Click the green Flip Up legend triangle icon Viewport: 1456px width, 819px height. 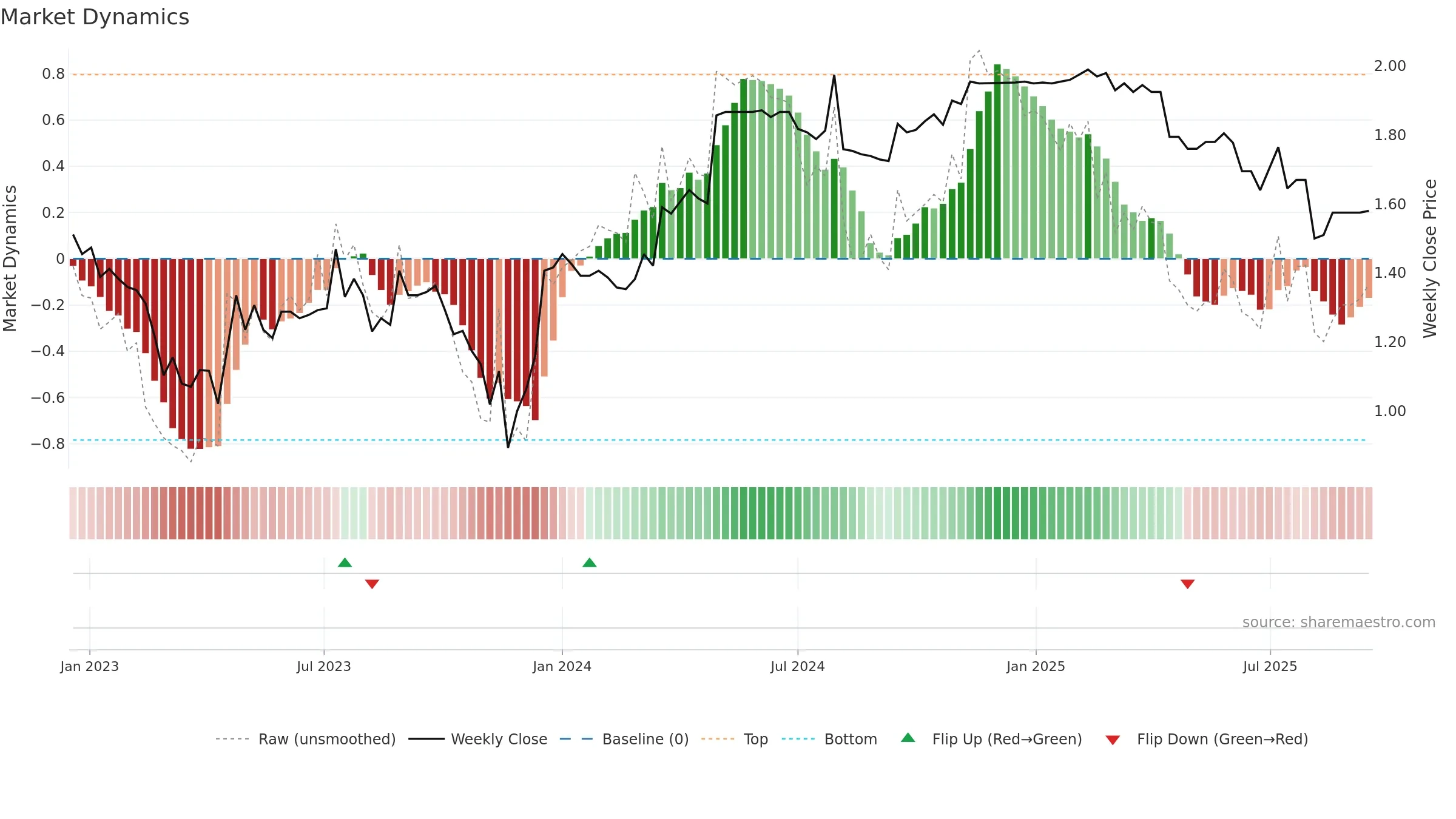tap(908, 738)
